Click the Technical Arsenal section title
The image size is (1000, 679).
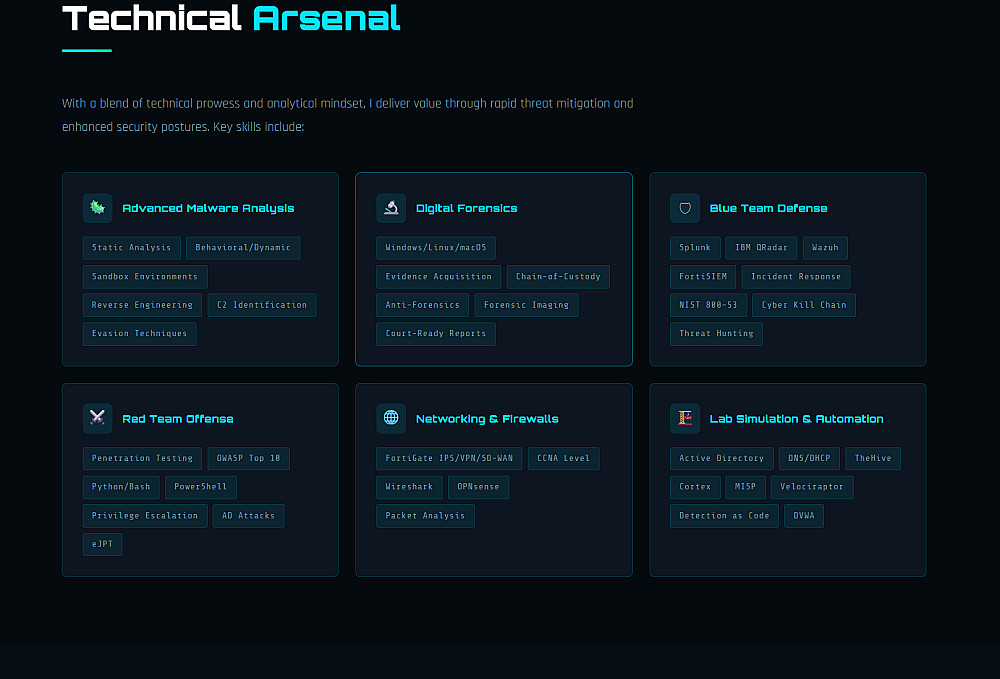pos(231,17)
